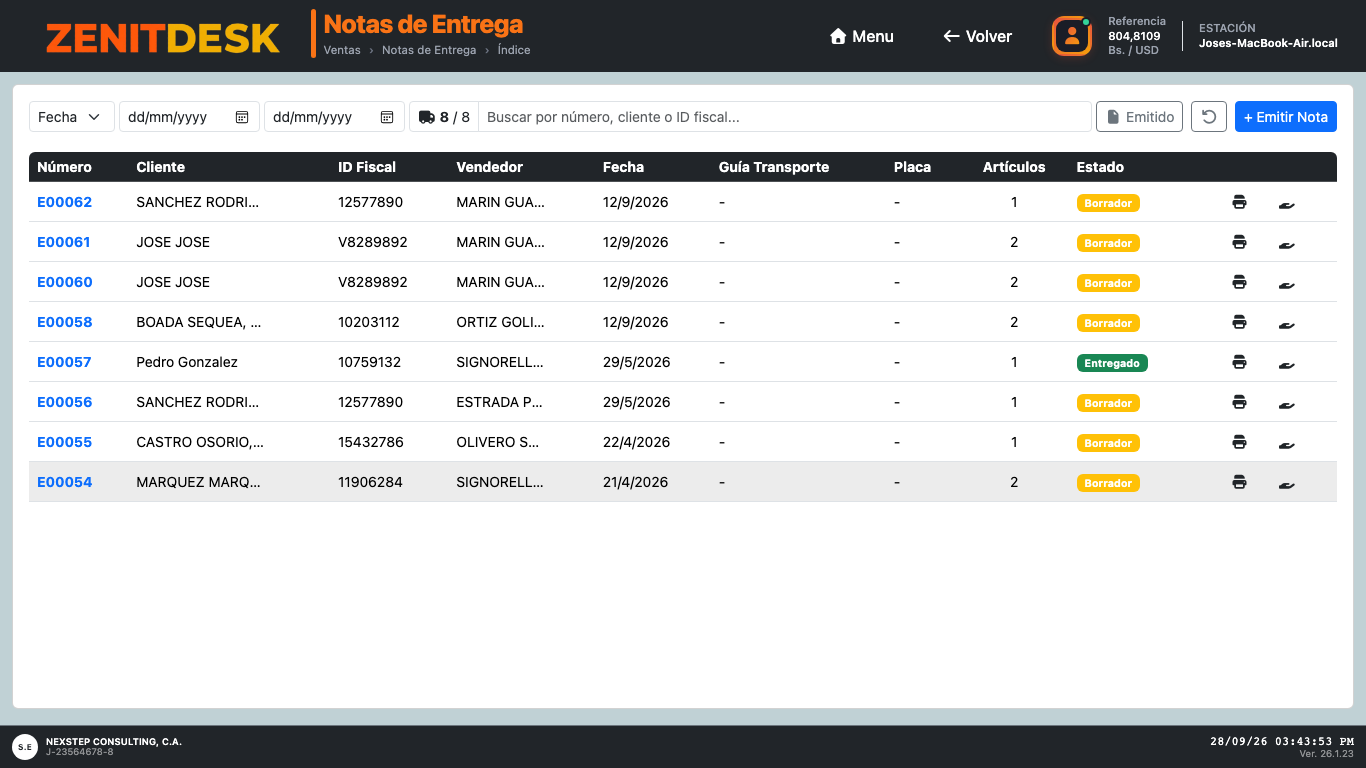1366x768 pixels.
Task: Open delivery note E00062 link
Action: 65,202
